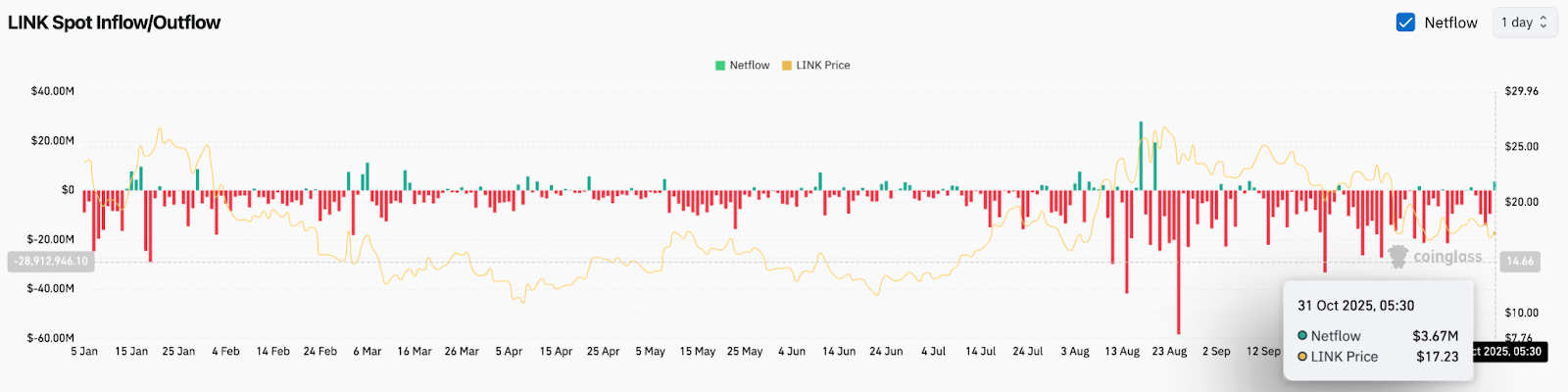This screenshot has width=1568, height=392.
Task: Click the LINK Spot Inflow/Outflow title
Action: (115, 23)
